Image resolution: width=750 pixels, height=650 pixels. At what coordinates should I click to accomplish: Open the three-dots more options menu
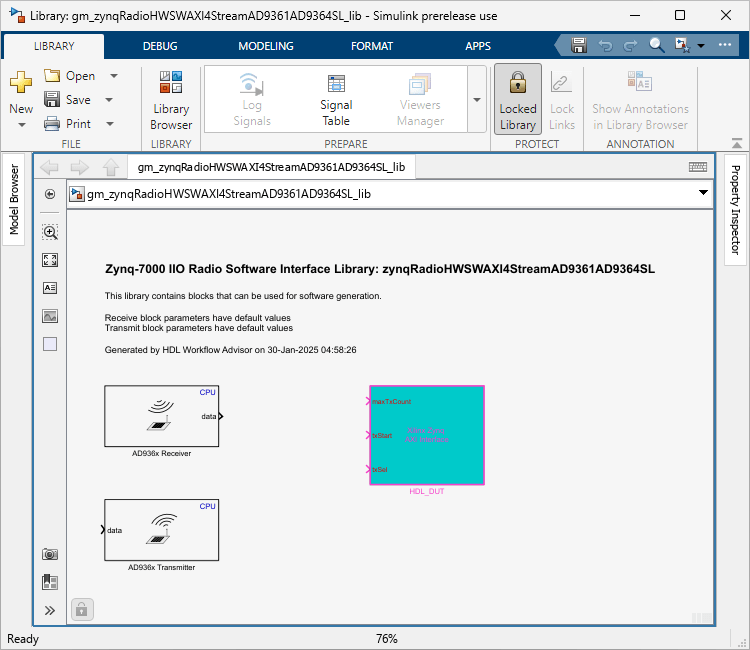tap(725, 45)
